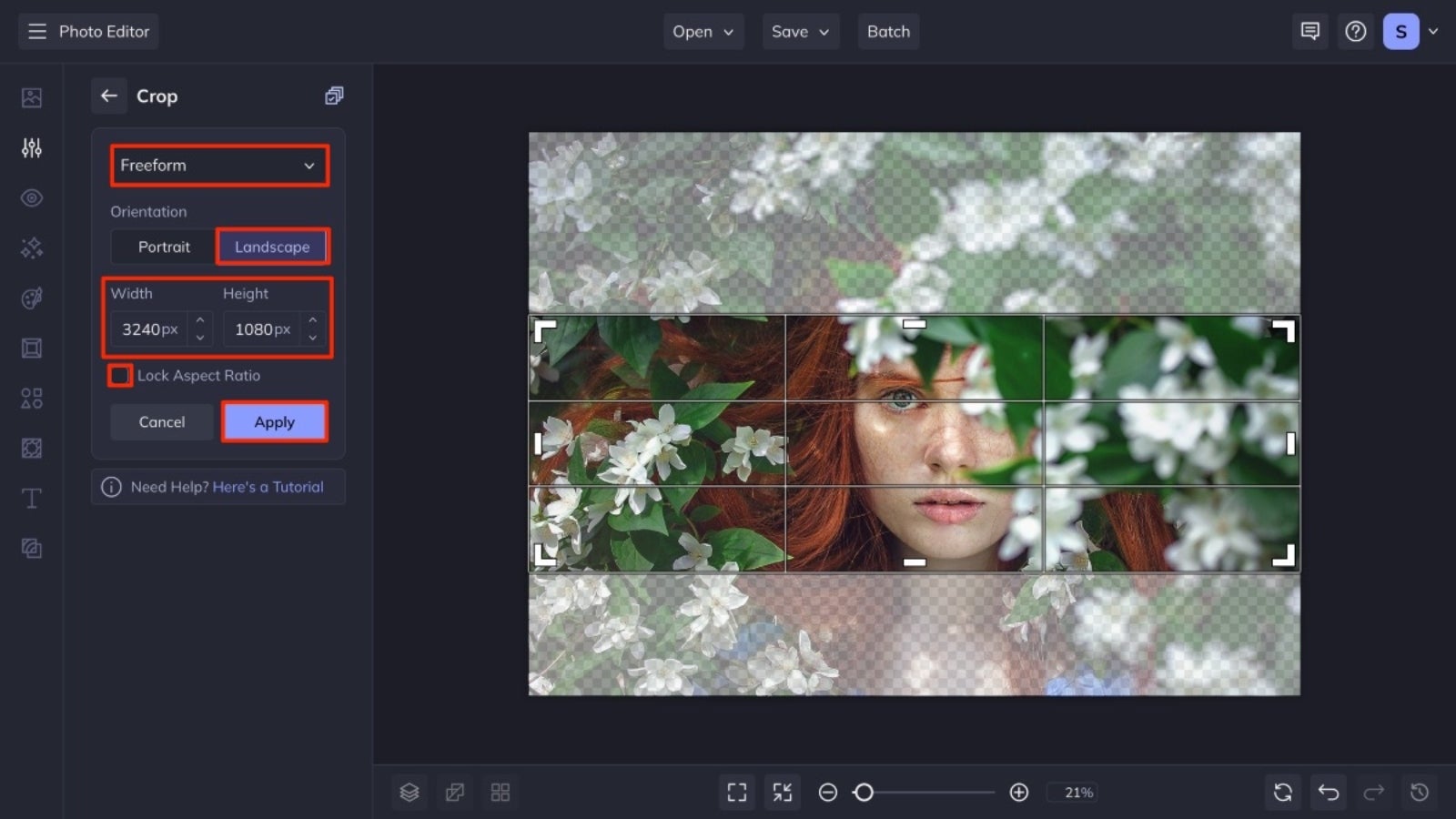Enable Lock Aspect Ratio
This screenshot has width=1456, height=819.
pos(119,375)
